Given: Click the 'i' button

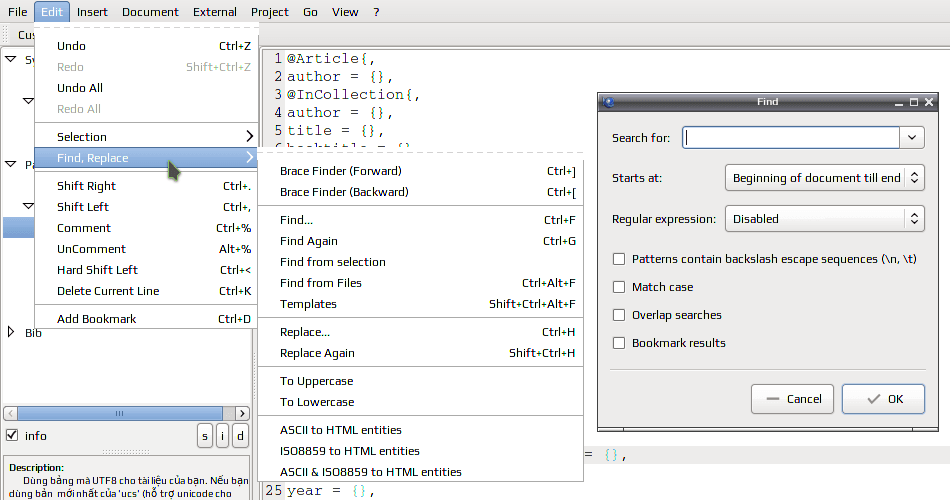Looking at the screenshot, I should click(222, 436).
